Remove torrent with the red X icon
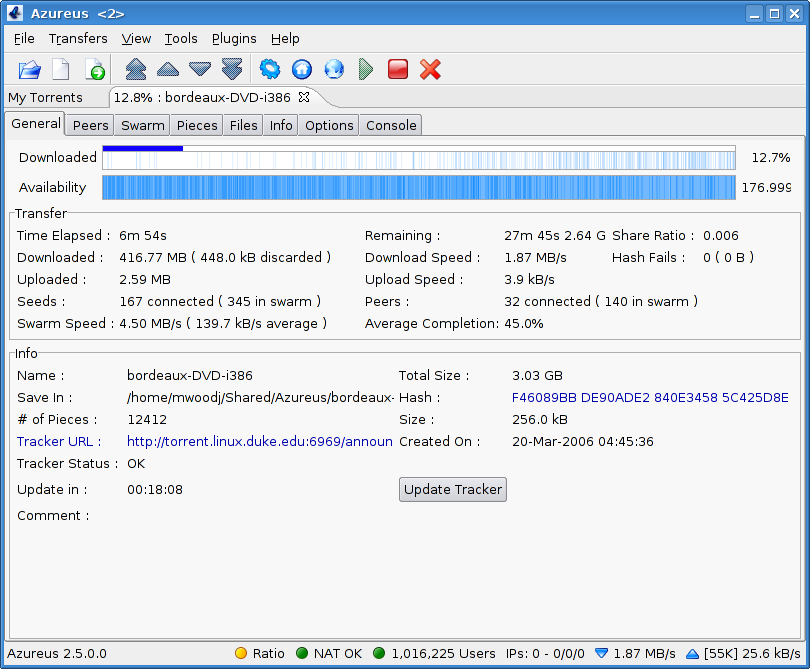Viewport: 810px width, 669px height. point(430,69)
